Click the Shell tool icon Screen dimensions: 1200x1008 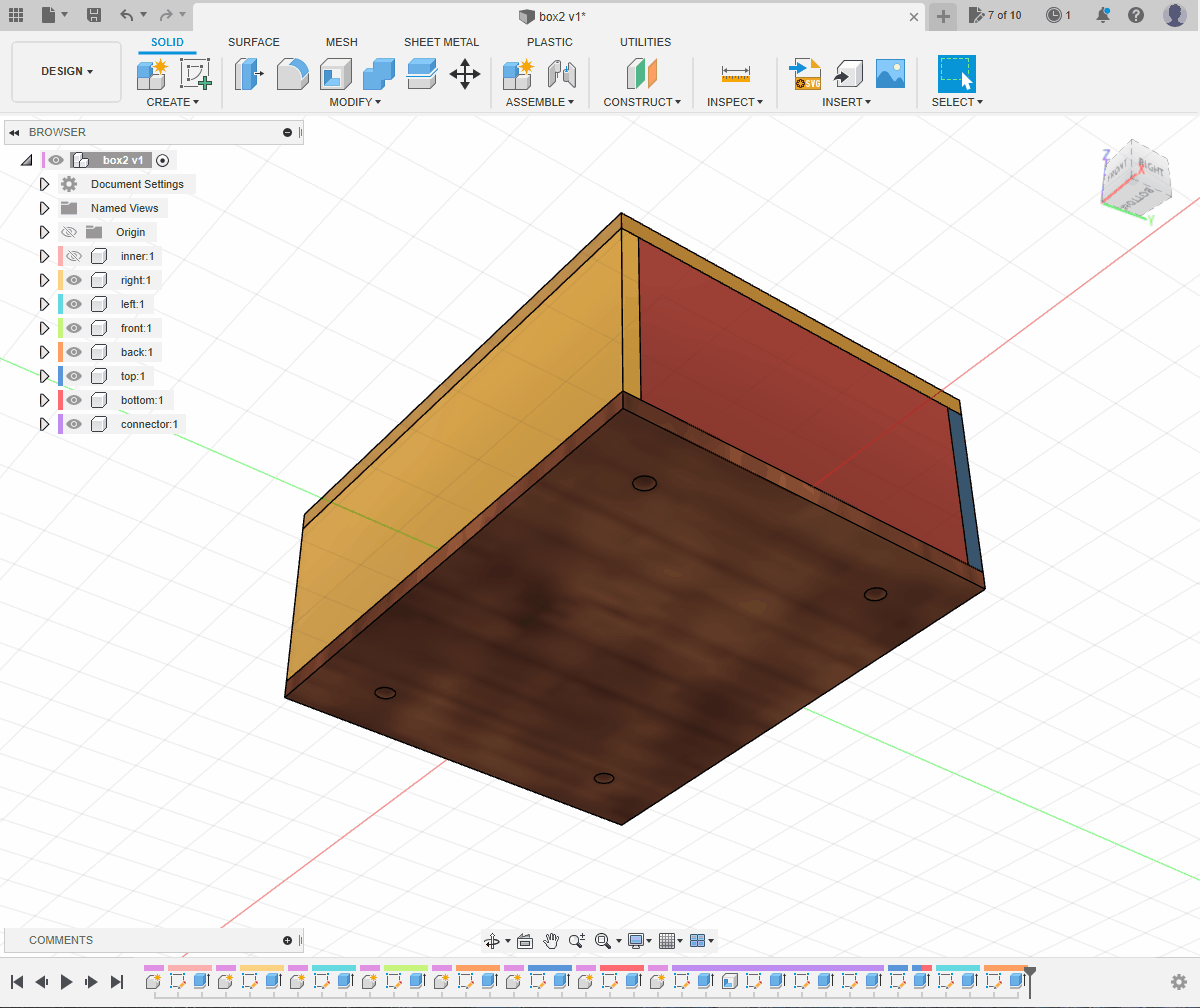coord(335,74)
